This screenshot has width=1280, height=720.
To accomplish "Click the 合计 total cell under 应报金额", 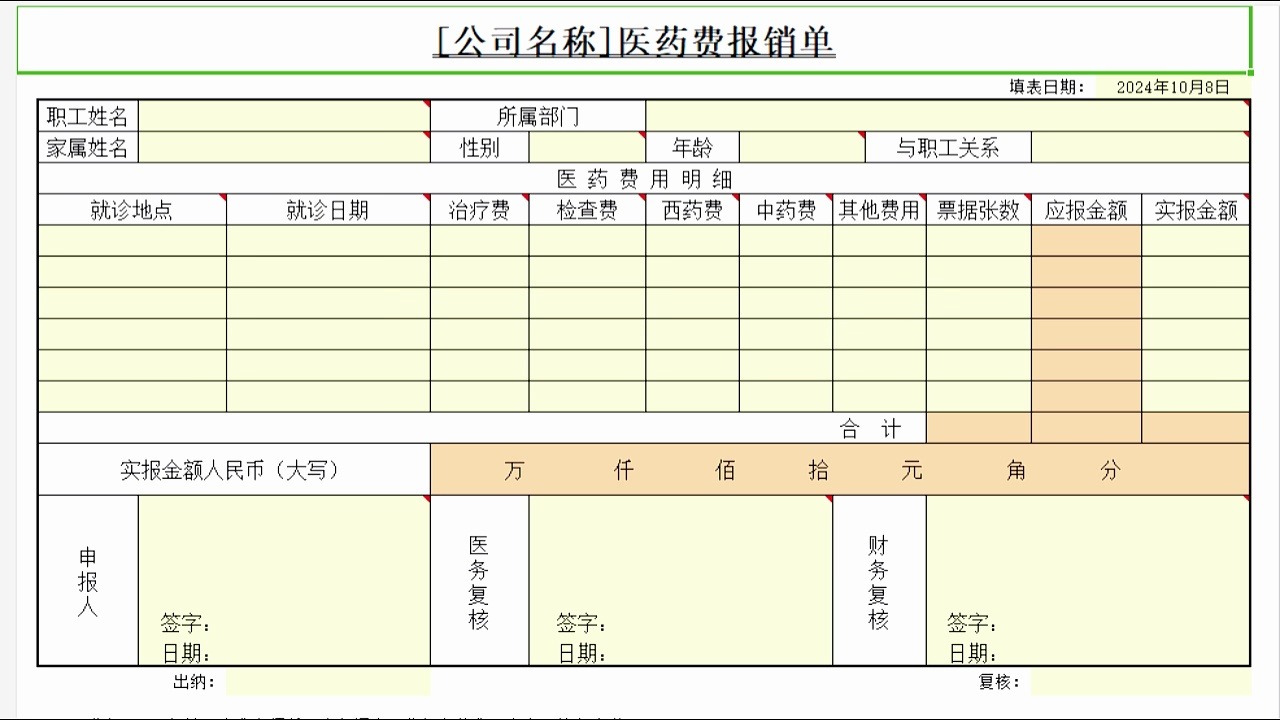I will 1086,428.
